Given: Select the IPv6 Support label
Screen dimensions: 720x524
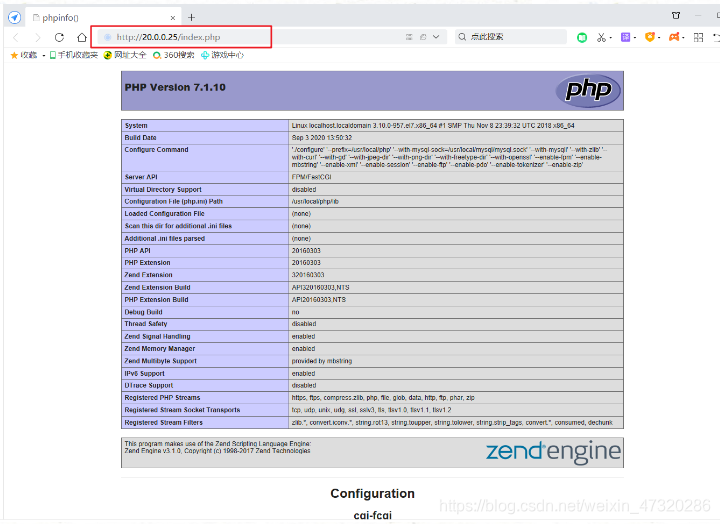Looking at the screenshot, I should tap(144, 373).
